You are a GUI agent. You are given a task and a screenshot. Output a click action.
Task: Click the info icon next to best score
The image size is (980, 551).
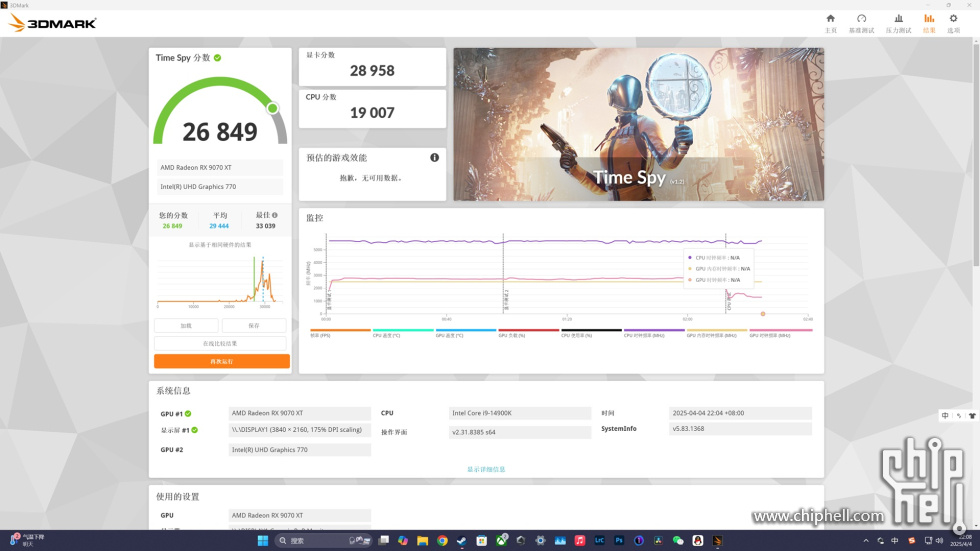(274, 215)
